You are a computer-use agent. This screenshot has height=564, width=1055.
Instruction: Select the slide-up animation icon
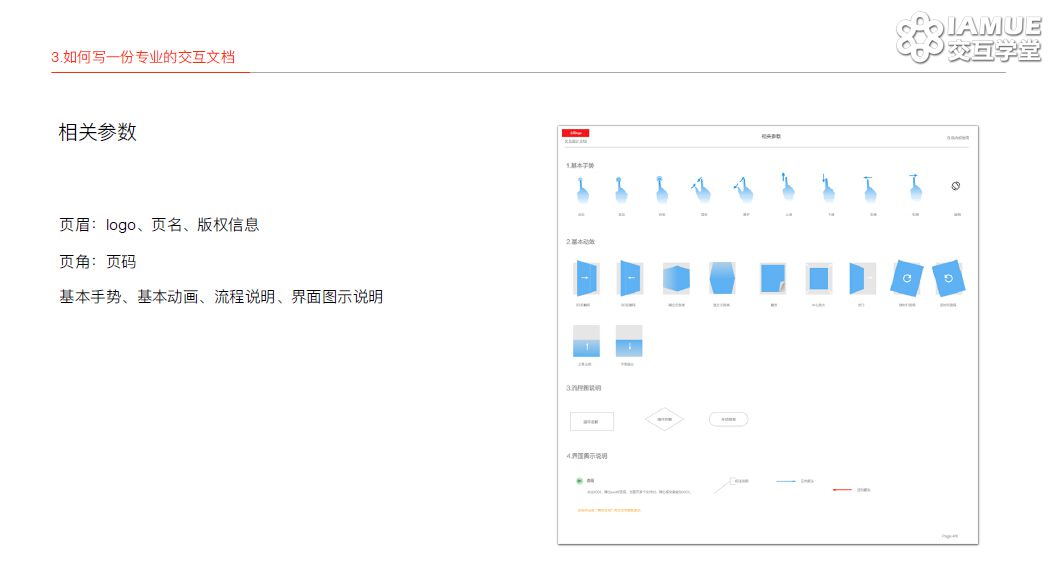pos(586,341)
